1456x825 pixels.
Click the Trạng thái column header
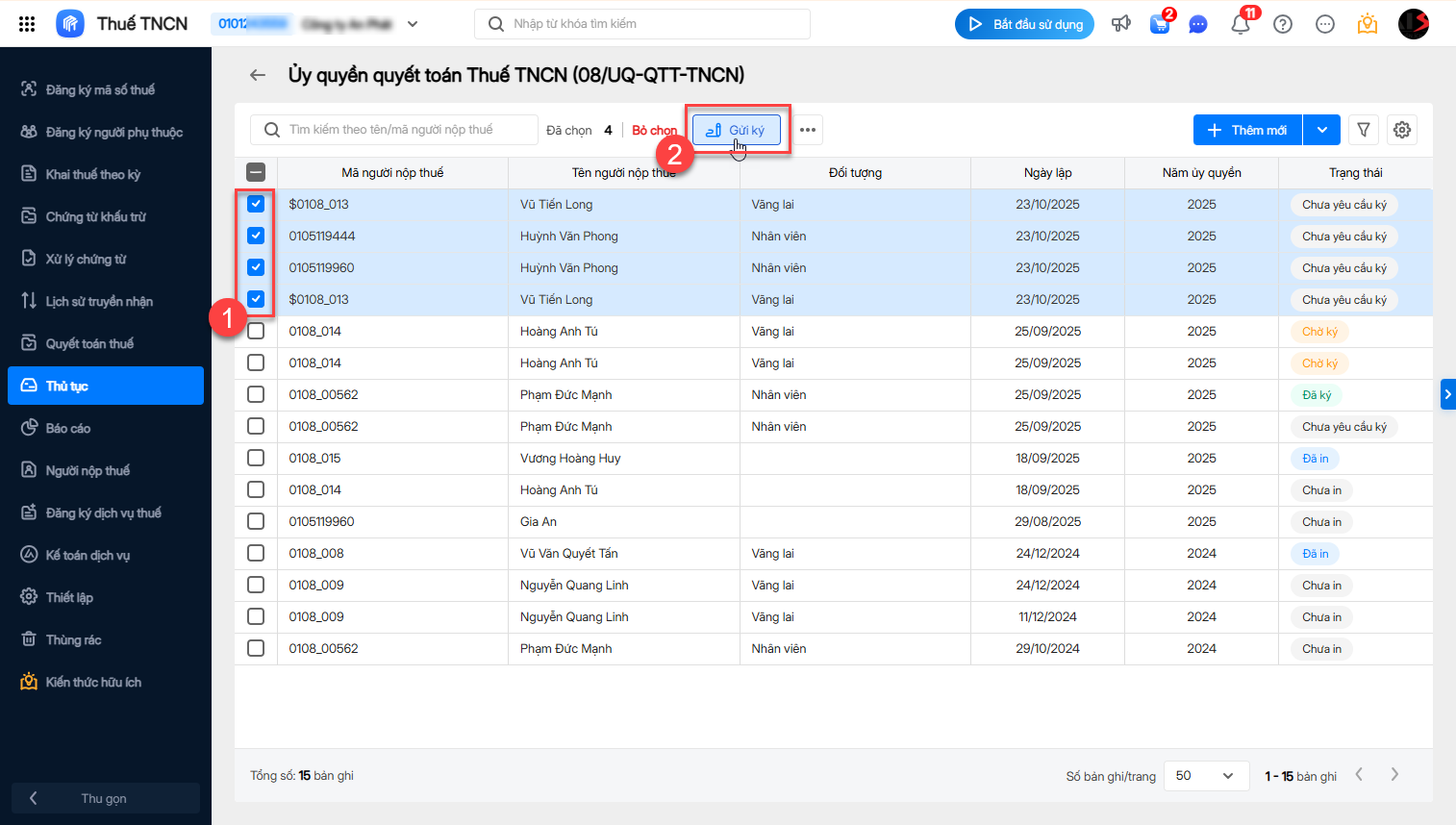point(1356,173)
